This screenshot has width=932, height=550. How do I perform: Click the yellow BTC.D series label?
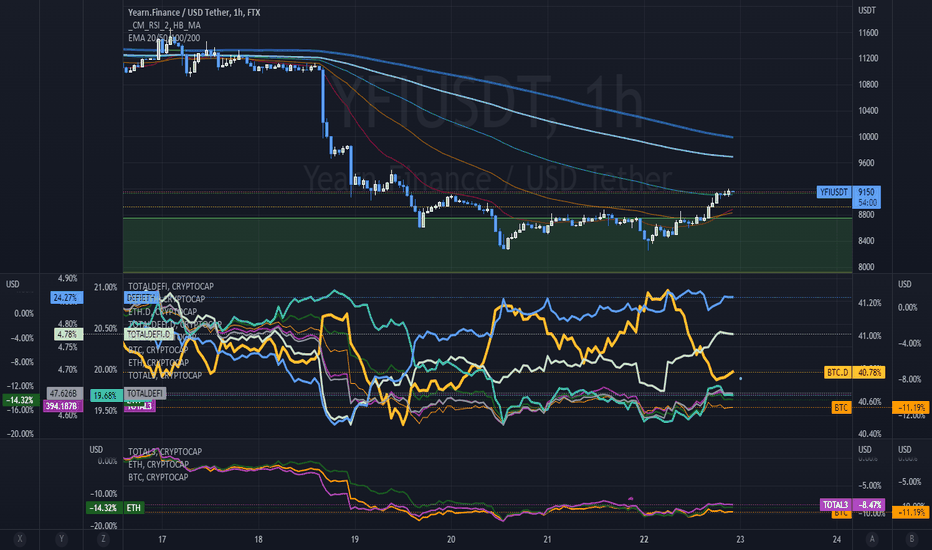tap(837, 372)
